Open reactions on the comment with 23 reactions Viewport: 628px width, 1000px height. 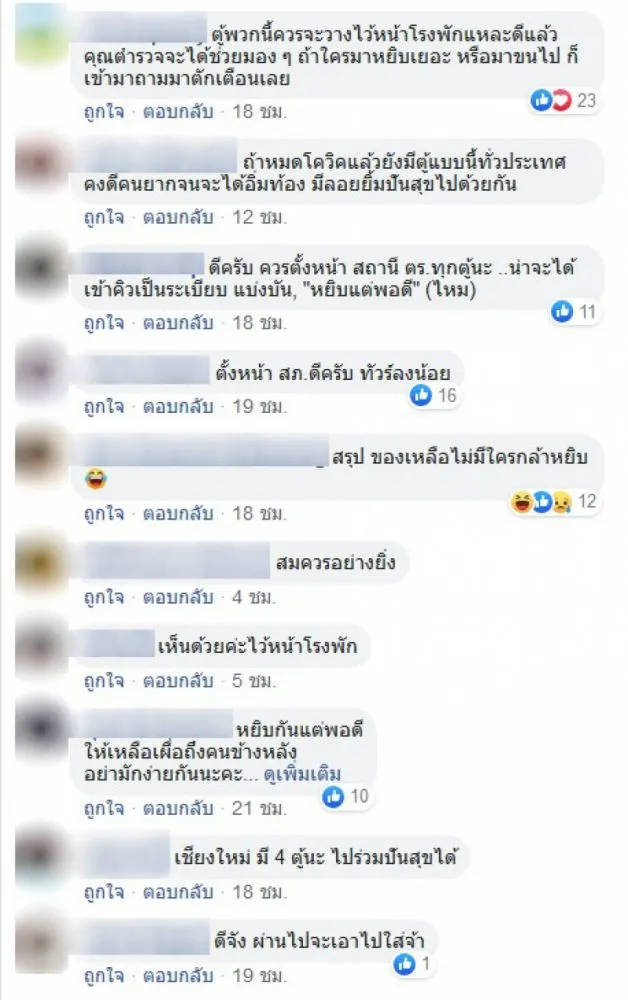coord(563,100)
